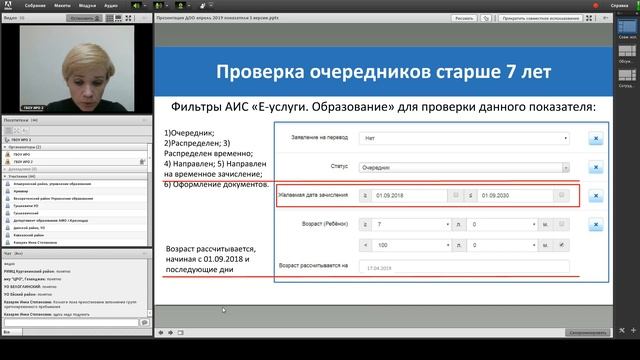640x360 pixels.
Task: Go to previous slide arrow
Action: 161,333
